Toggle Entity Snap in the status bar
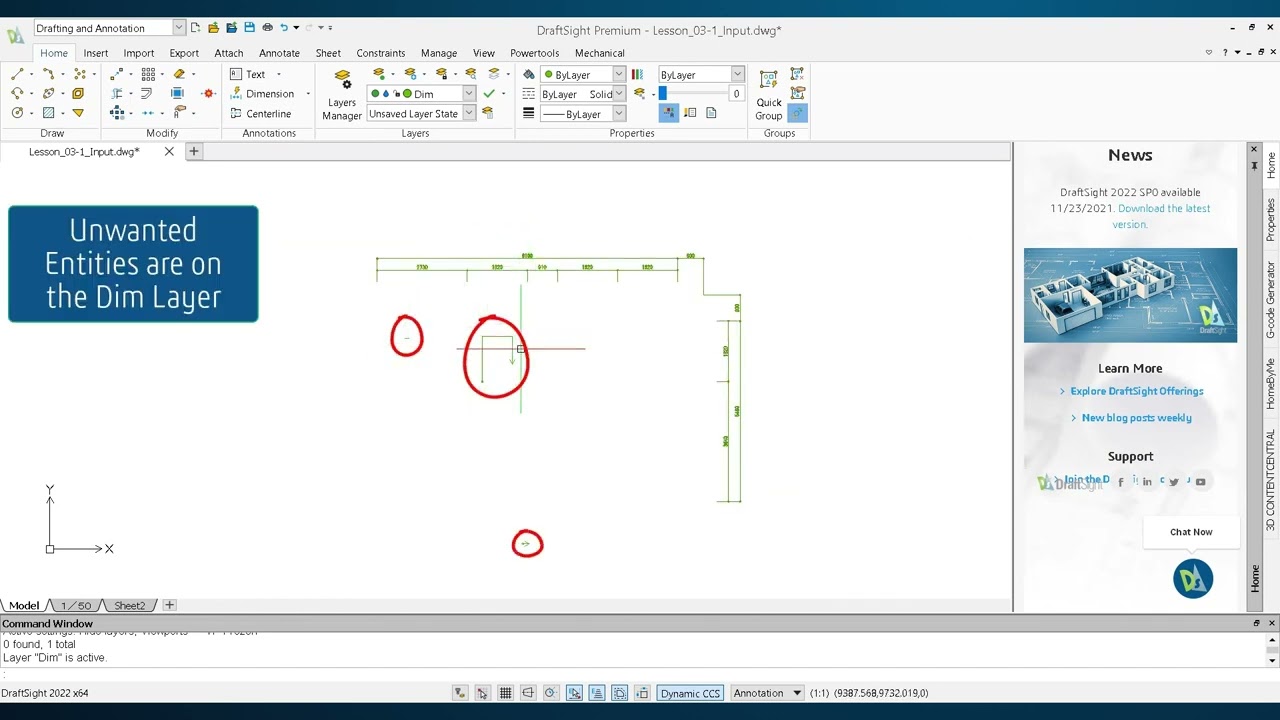The image size is (1280, 720). (574, 693)
